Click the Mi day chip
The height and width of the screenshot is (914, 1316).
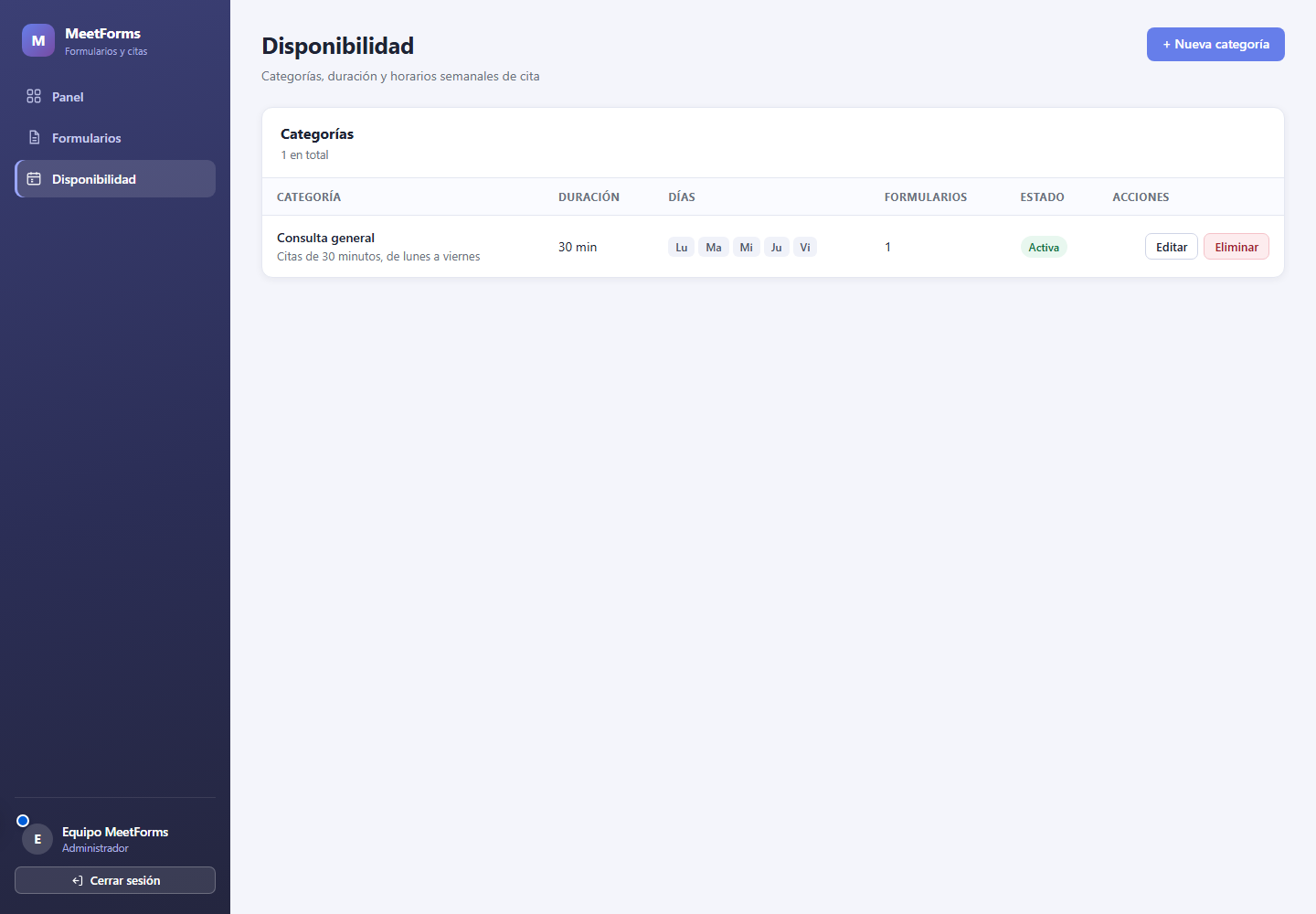[747, 247]
